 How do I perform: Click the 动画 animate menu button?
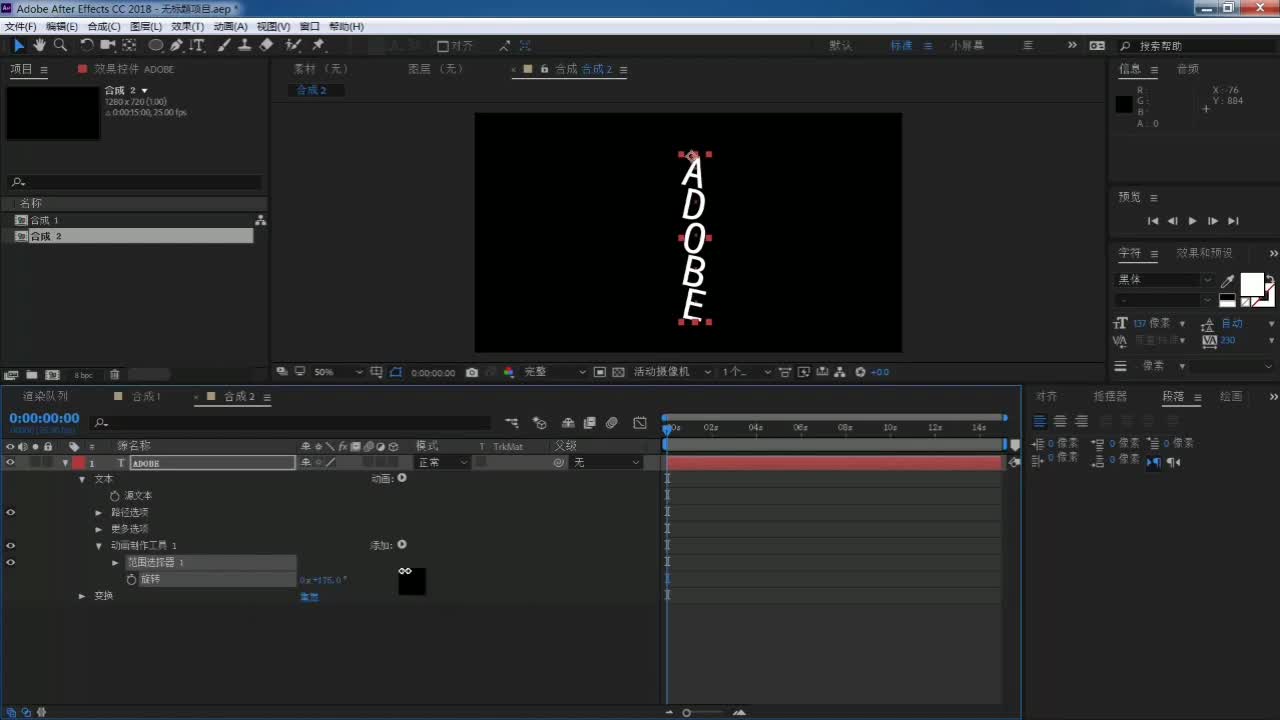coord(401,478)
